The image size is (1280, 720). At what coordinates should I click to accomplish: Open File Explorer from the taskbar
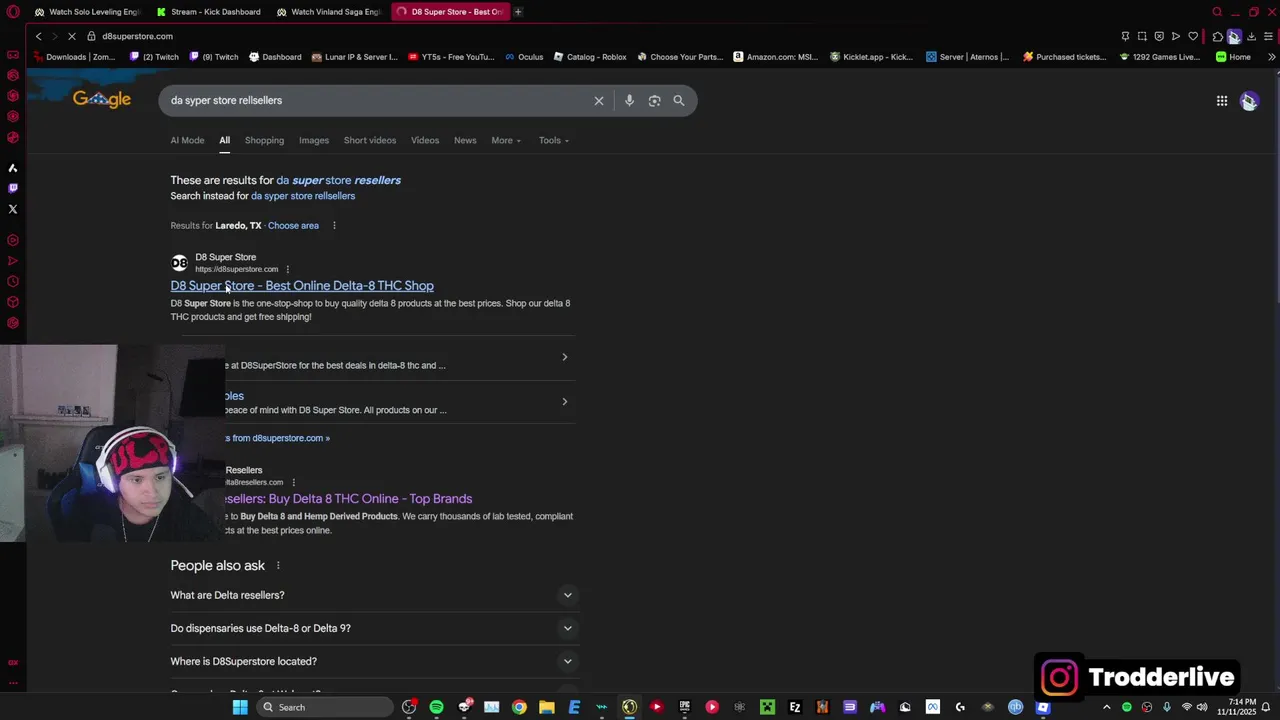pos(547,707)
